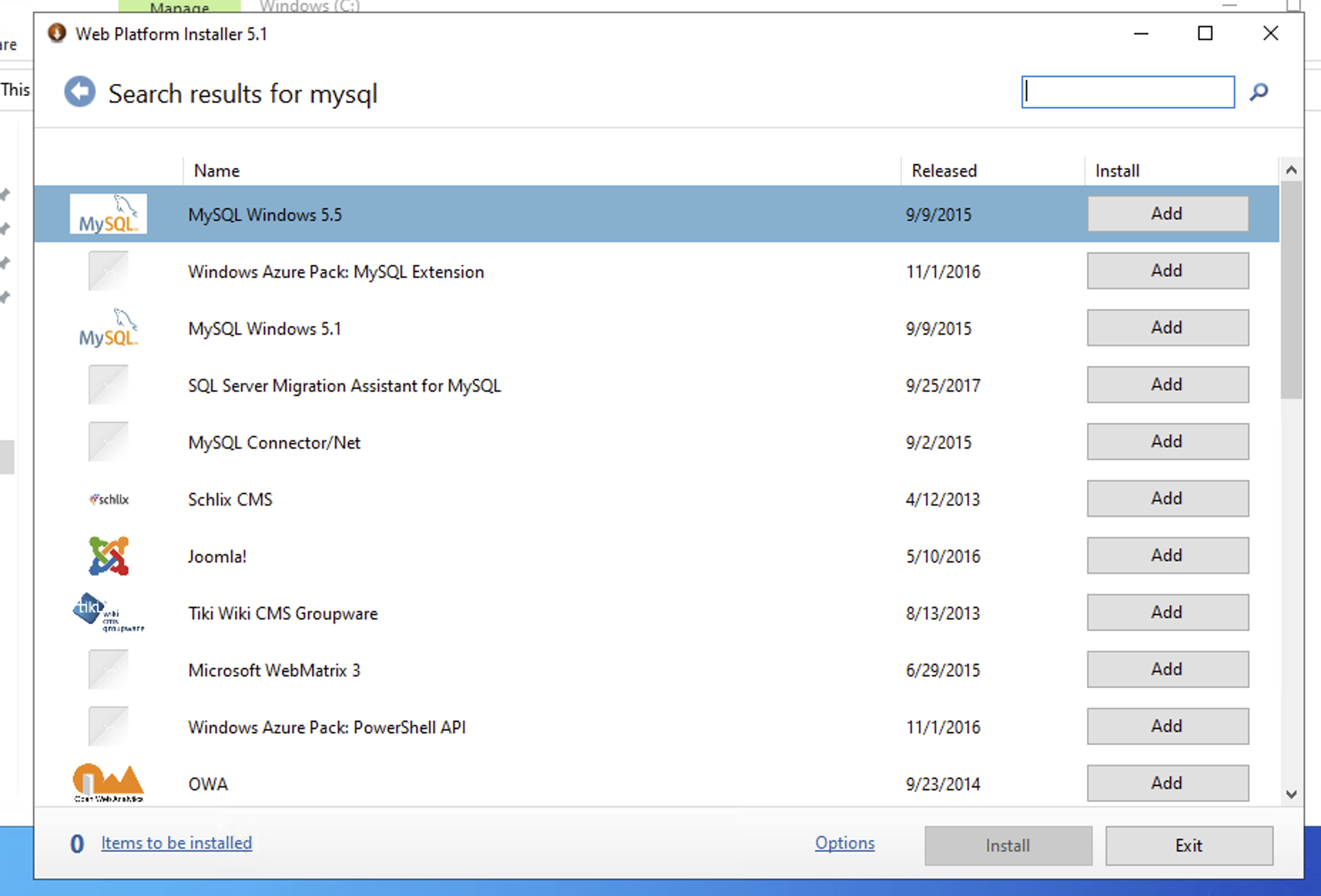This screenshot has width=1321, height=896.
Task: Add MySQL Windows 5.5
Action: click(x=1168, y=214)
